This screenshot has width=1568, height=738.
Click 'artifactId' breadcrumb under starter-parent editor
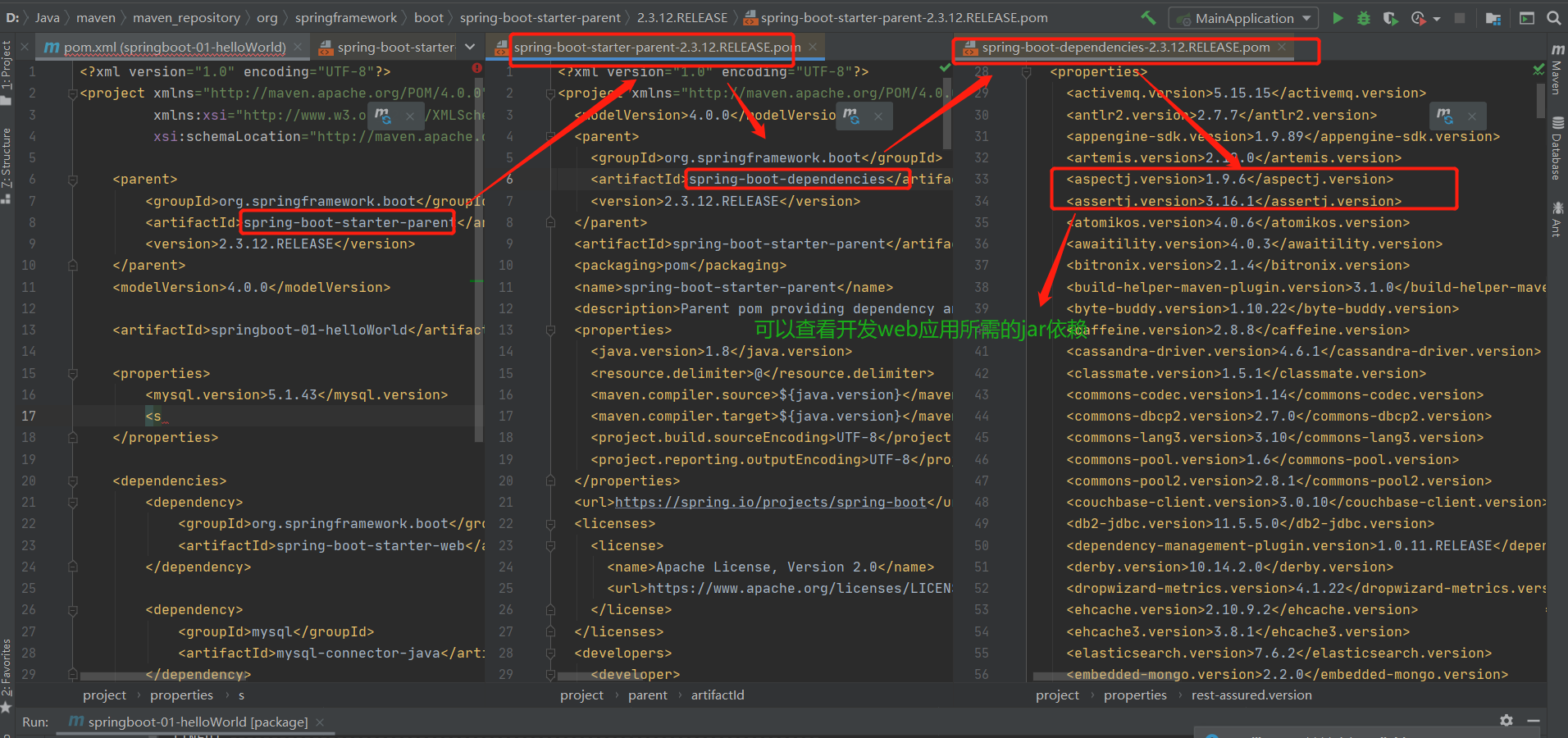(x=718, y=695)
